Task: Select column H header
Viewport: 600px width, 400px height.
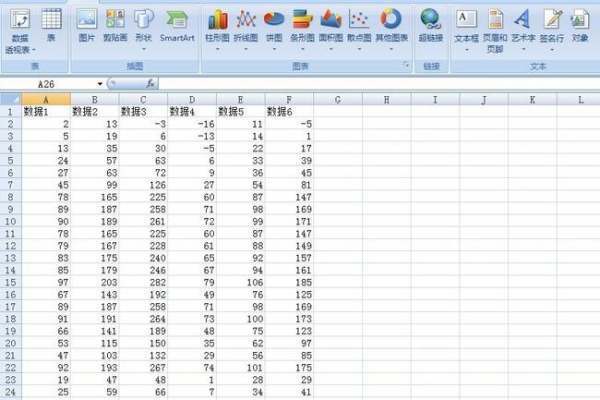Action: pyautogui.click(x=386, y=100)
